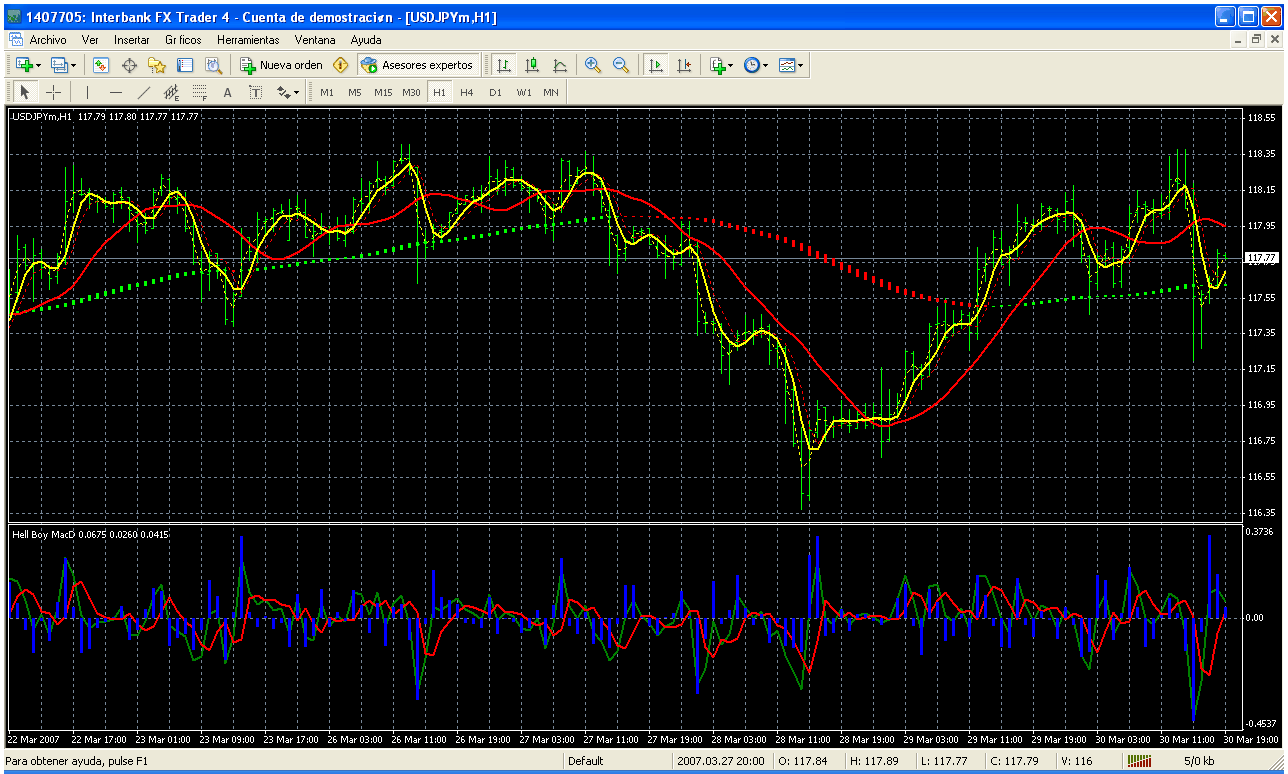Click the zoom in magnifier icon

[593, 65]
